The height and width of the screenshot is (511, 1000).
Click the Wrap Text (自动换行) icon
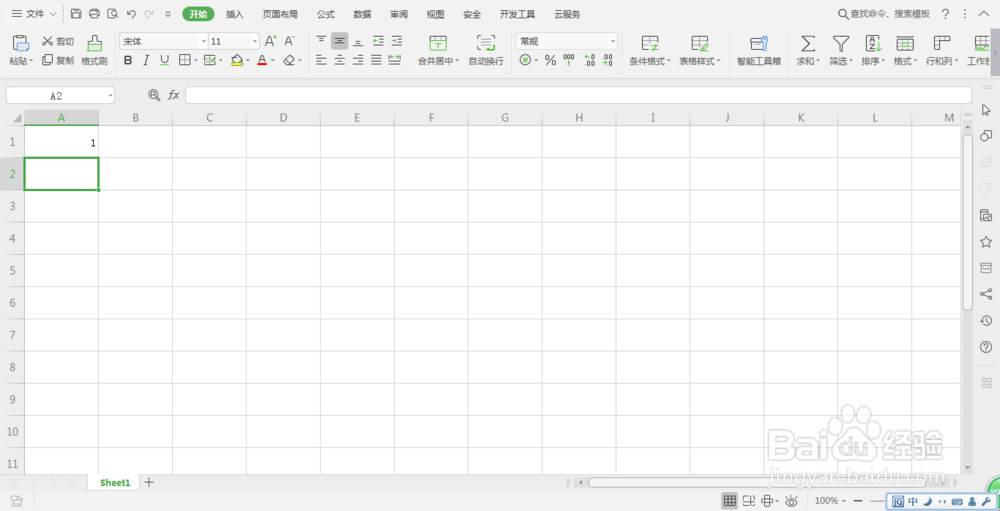point(486,43)
